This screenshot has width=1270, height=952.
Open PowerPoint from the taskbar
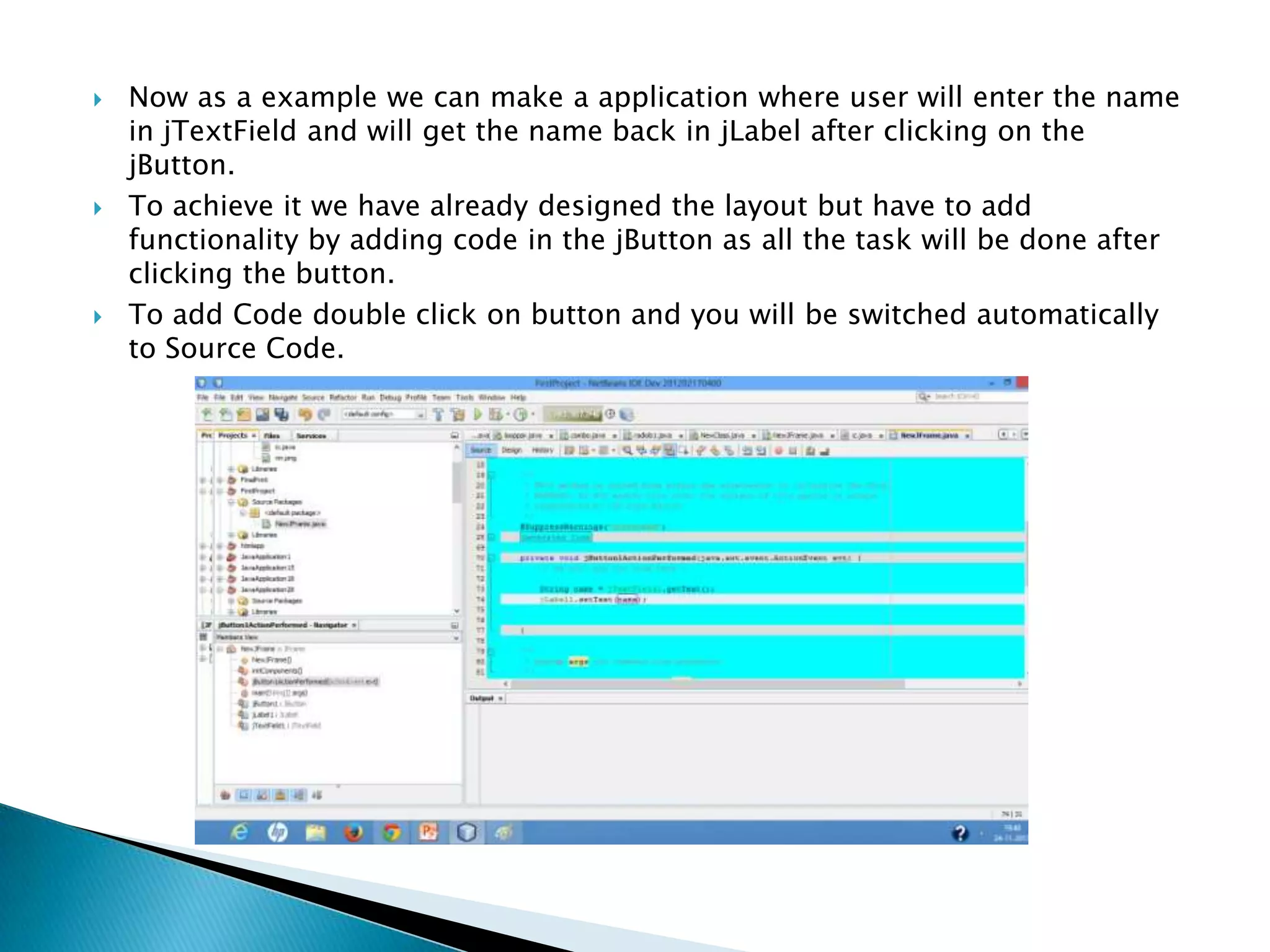click(x=429, y=832)
